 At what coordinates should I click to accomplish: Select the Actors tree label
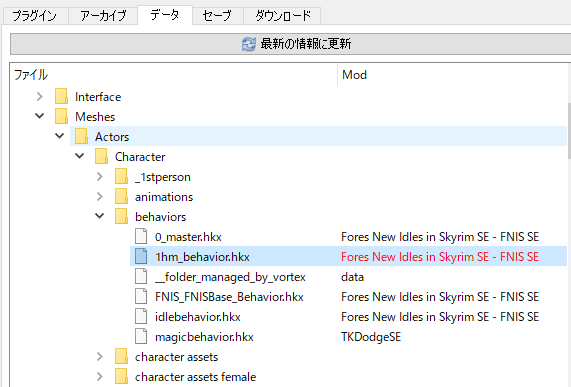(x=112, y=137)
